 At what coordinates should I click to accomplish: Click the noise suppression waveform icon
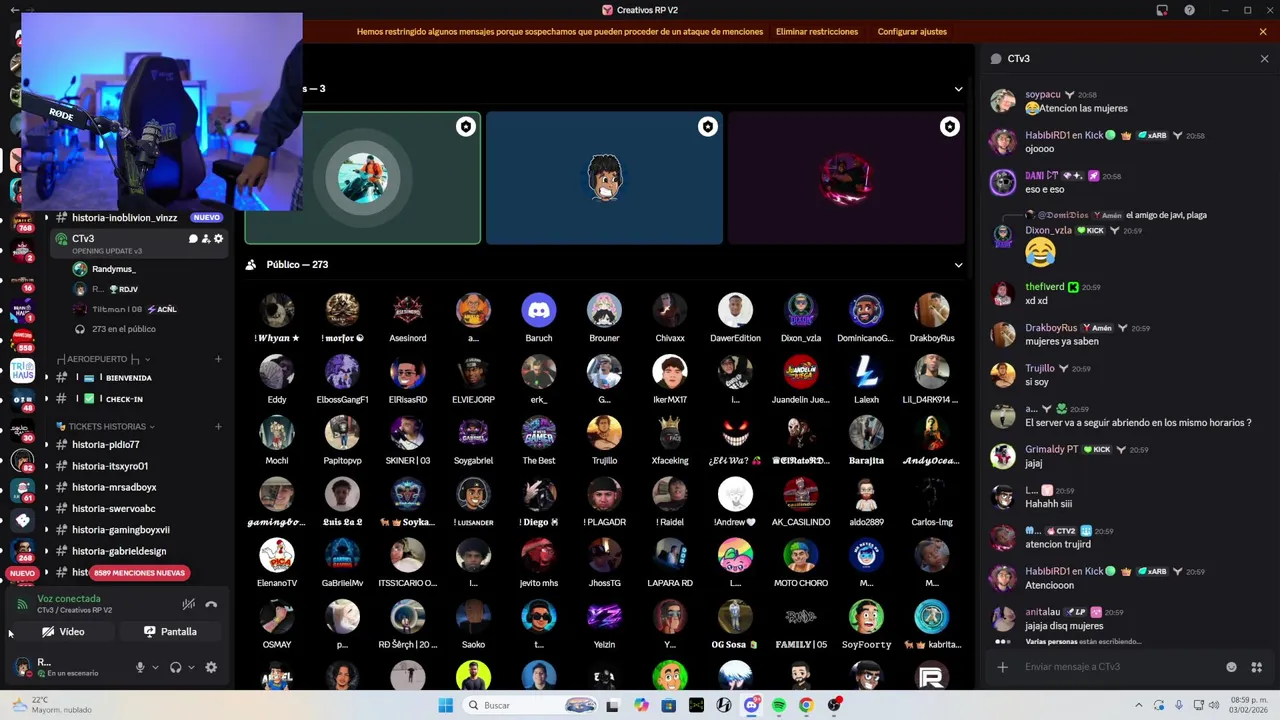(x=188, y=604)
